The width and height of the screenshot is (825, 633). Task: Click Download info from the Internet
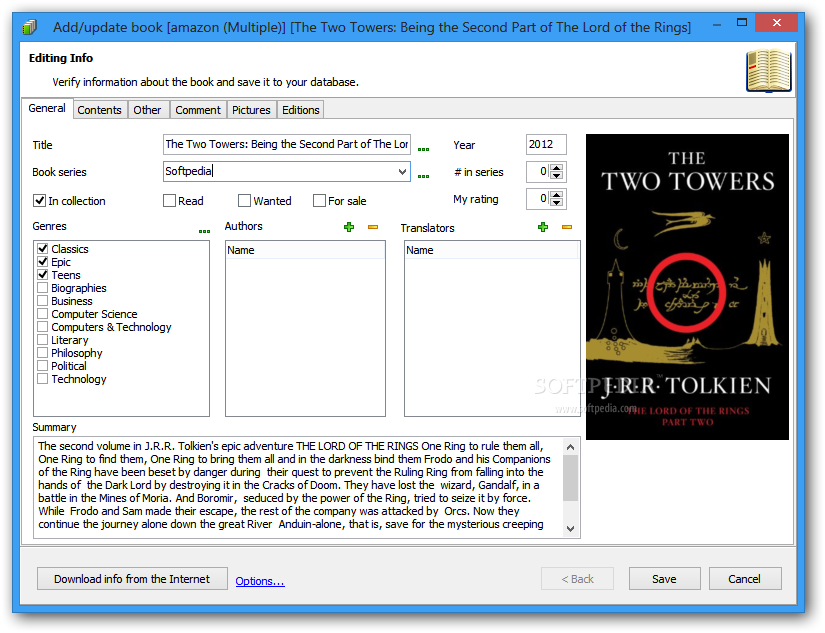(x=132, y=579)
